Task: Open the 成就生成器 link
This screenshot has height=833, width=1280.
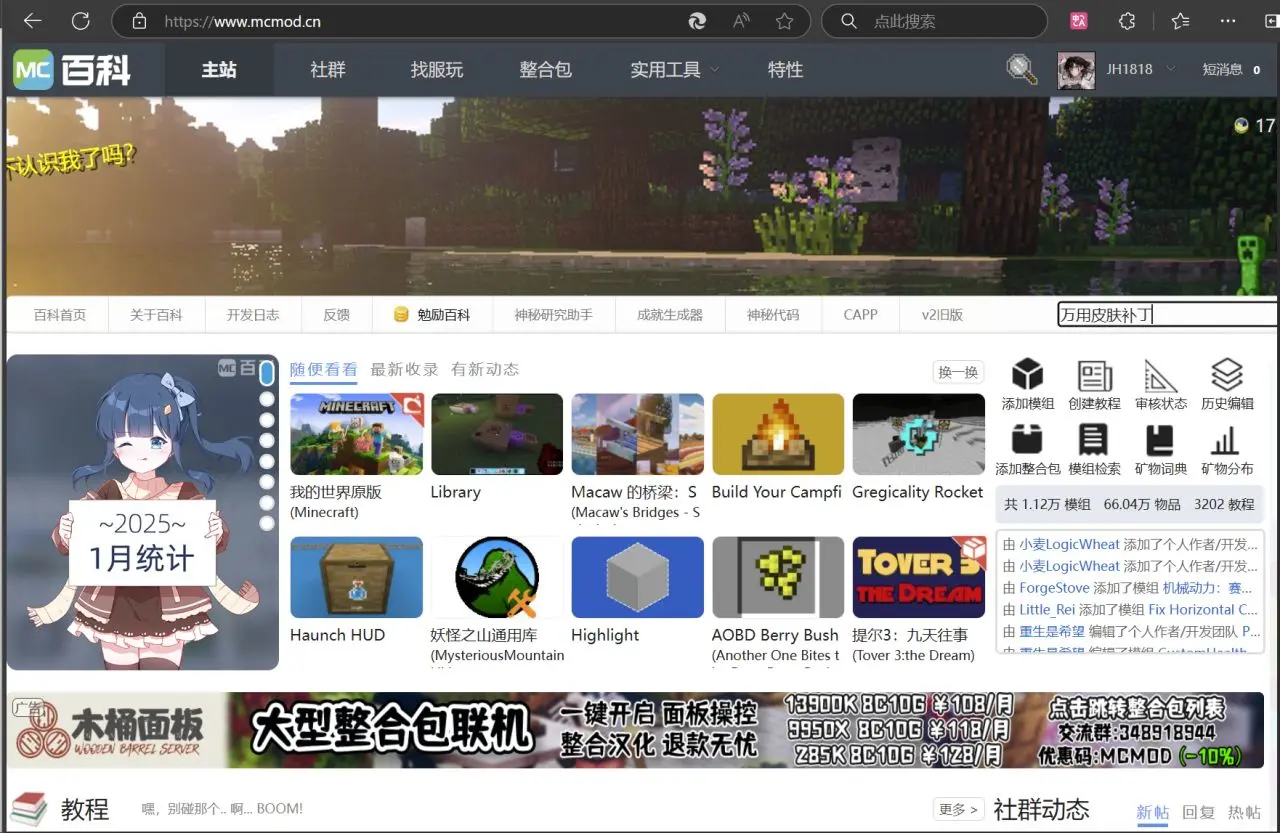Action: [x=670, y=315]
